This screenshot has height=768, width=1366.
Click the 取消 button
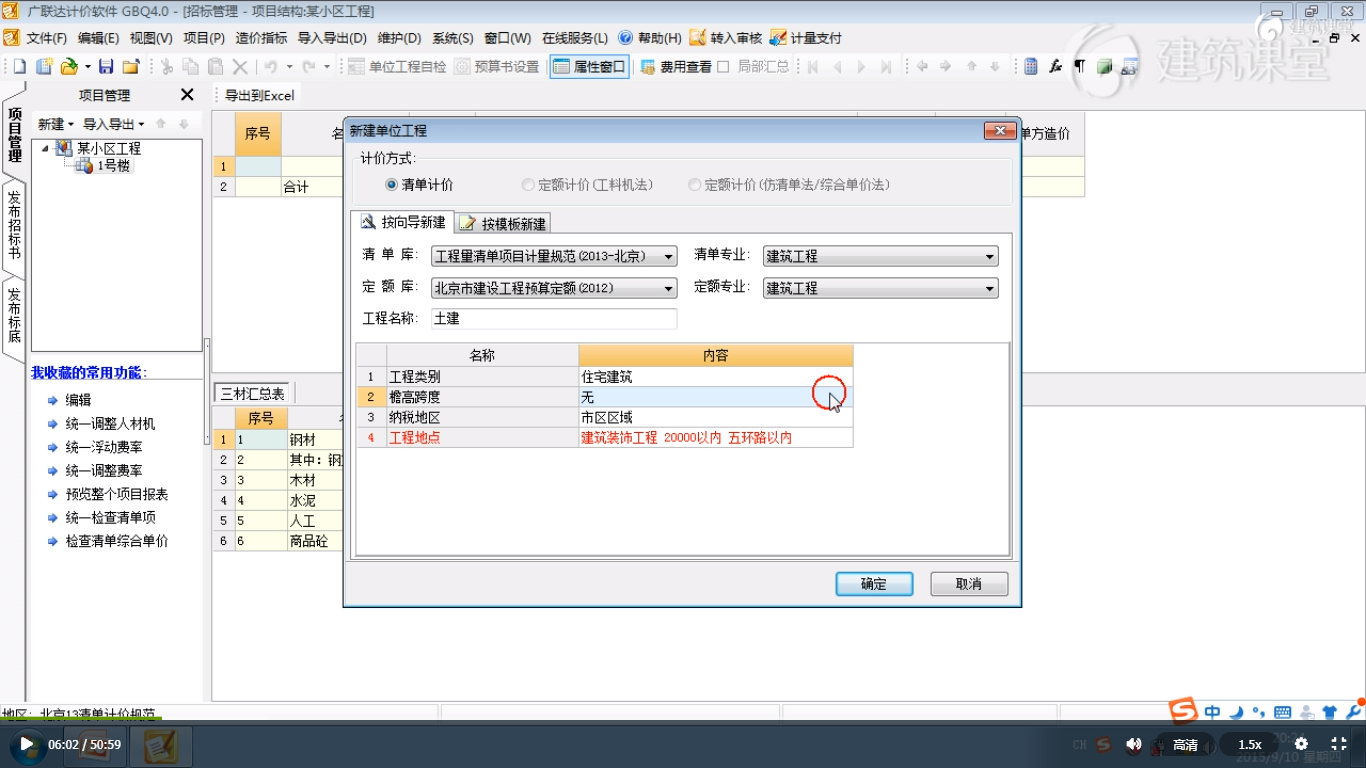click(x=969, y=584)
